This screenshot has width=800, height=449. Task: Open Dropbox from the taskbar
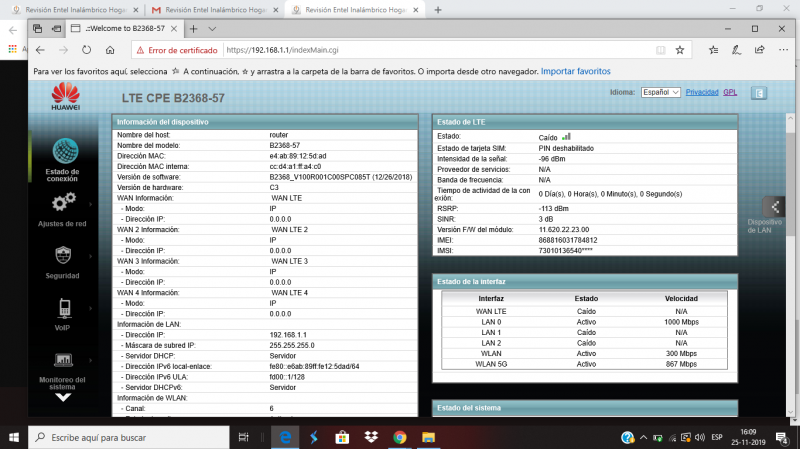pos(369,437)
